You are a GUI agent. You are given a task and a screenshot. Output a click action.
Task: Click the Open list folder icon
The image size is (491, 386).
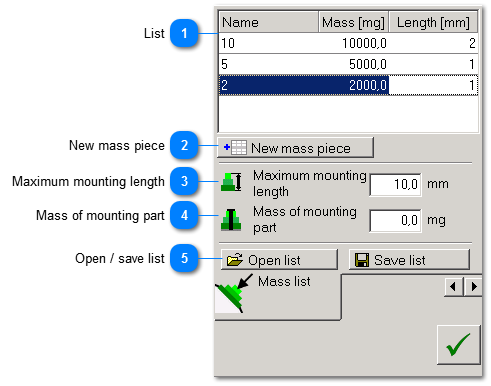tap(235, 260)
